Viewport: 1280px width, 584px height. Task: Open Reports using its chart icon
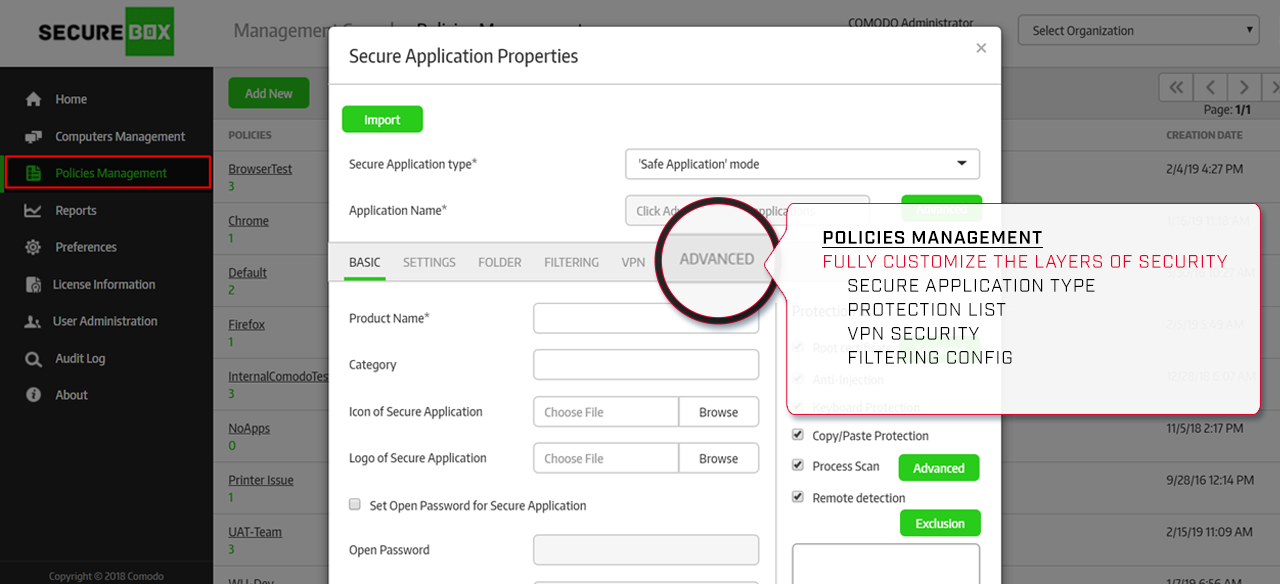[x=33, y=210]
